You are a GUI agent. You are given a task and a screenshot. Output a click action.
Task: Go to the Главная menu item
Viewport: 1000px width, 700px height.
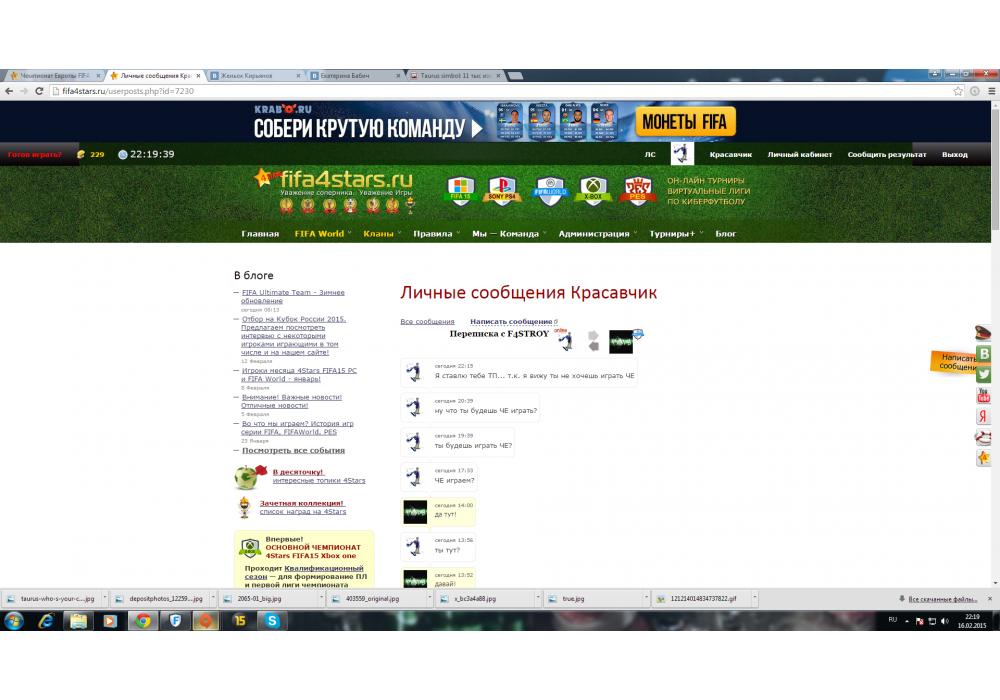[x=260, y=233]
